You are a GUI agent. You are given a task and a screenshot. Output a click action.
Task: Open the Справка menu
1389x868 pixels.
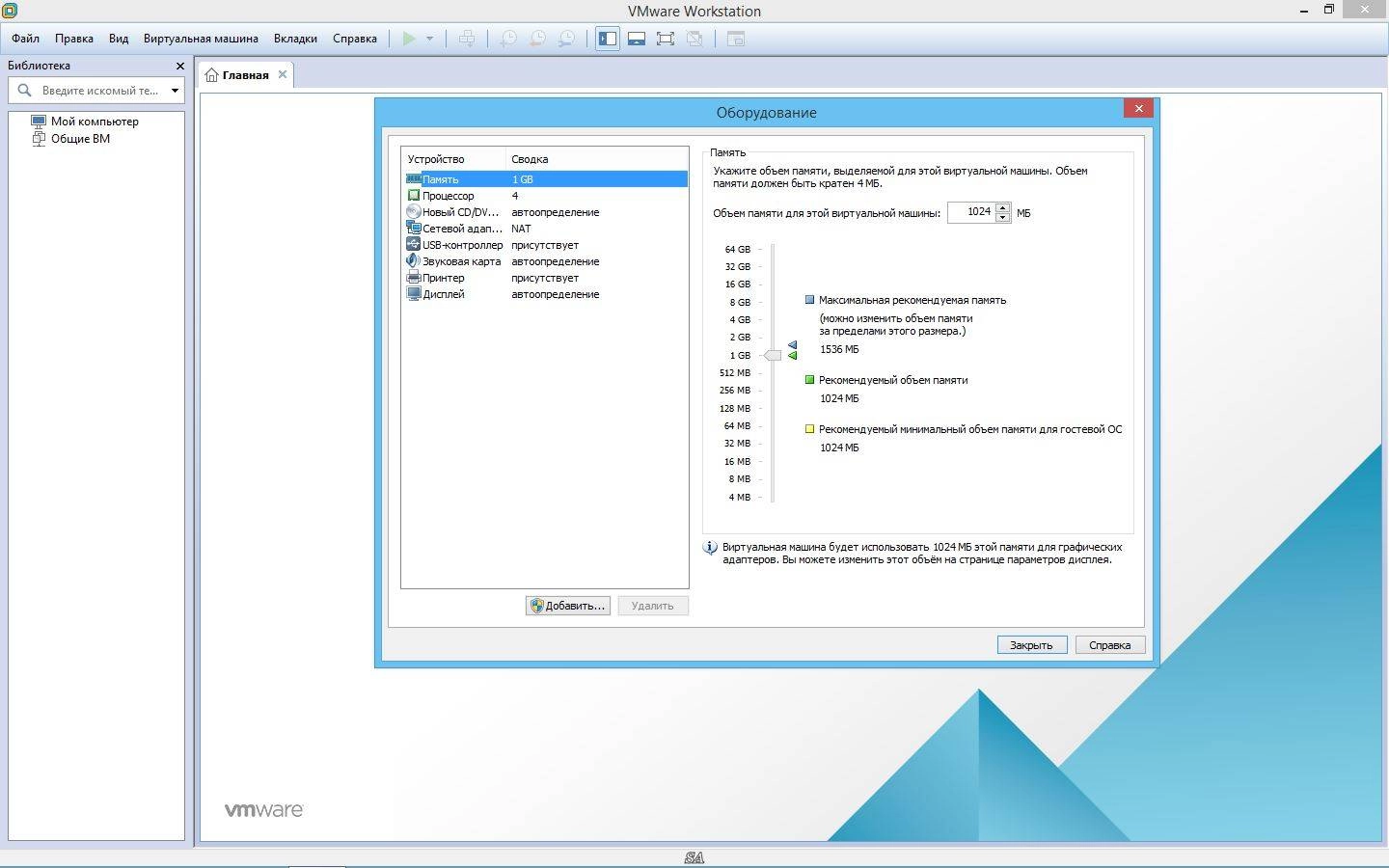[x=355, y=39]
